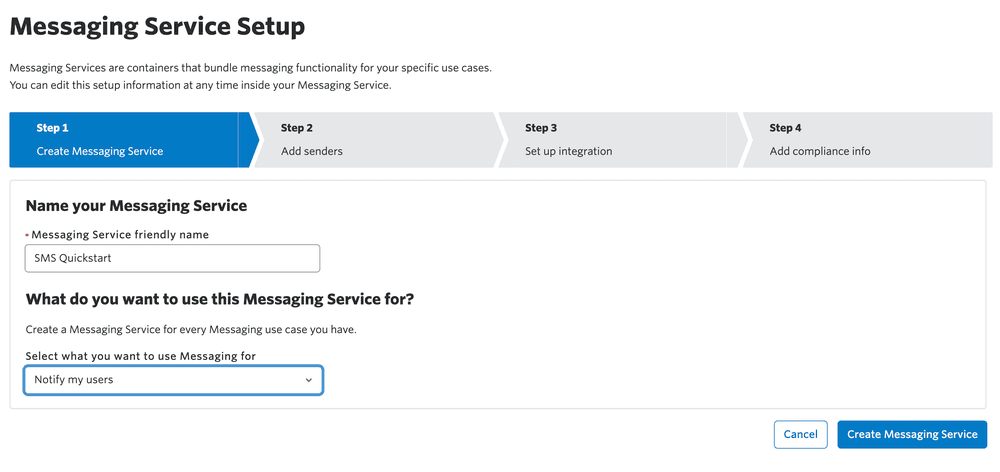This screenshot has height=472, width=1000.
Task: Click the 'What do you want to use this Messaging Service for?' heading
Action: (219, 299)
